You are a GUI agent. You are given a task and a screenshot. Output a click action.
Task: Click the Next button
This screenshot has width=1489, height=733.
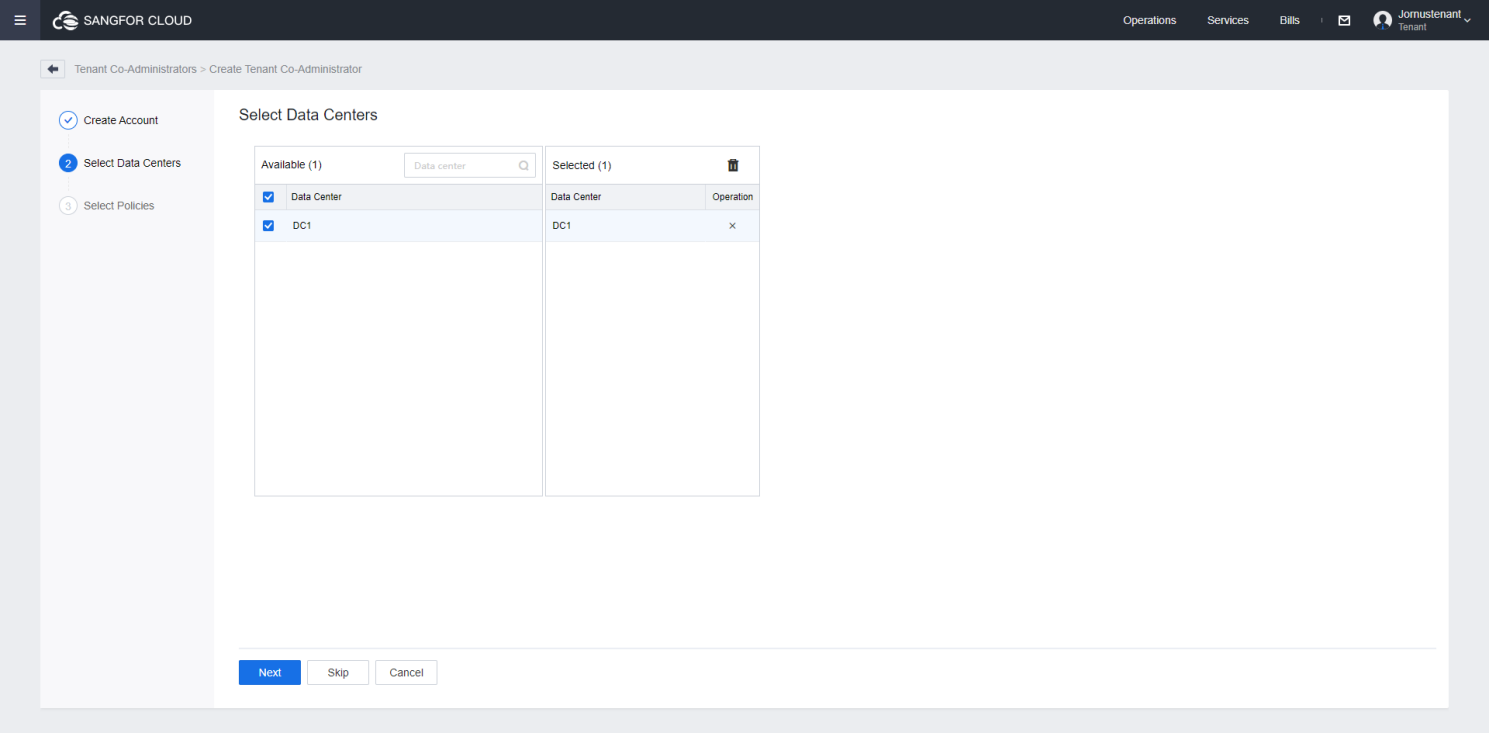(x=270, y=672)
